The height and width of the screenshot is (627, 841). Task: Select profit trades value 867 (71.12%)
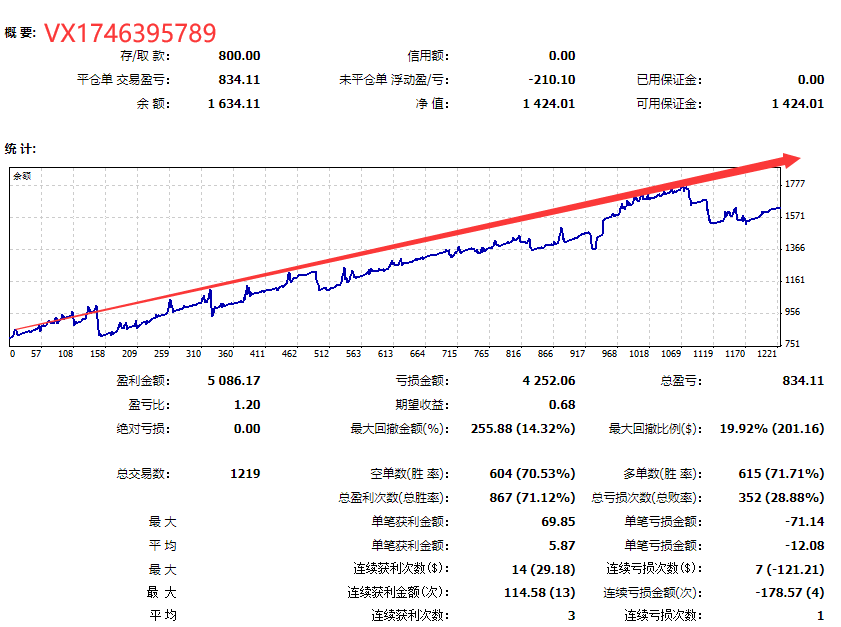532,498
